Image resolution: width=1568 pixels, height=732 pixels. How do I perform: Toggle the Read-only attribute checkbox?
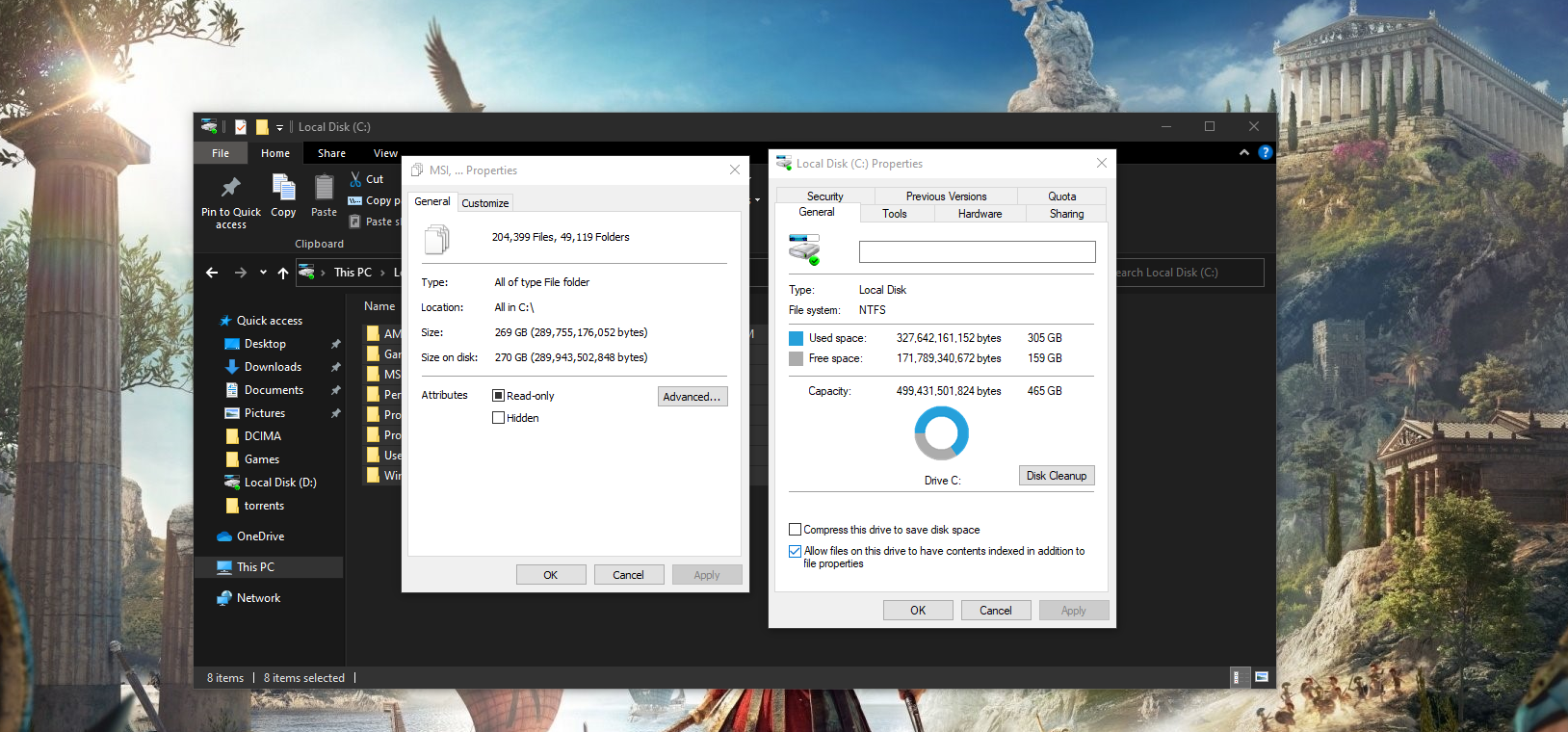[498, 396]
